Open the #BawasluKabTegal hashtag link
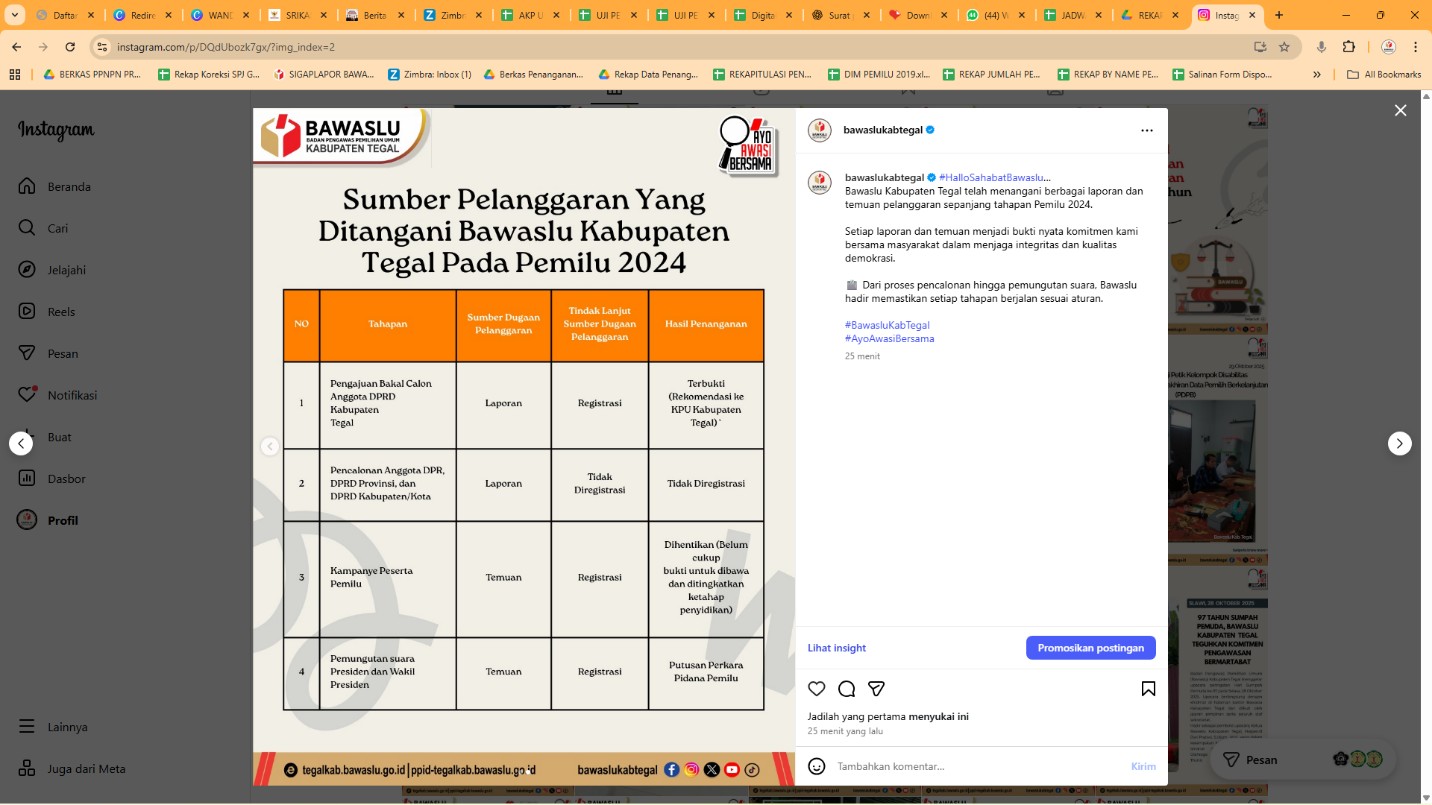This screenshot has height=805, width=1432. (888, 324)
